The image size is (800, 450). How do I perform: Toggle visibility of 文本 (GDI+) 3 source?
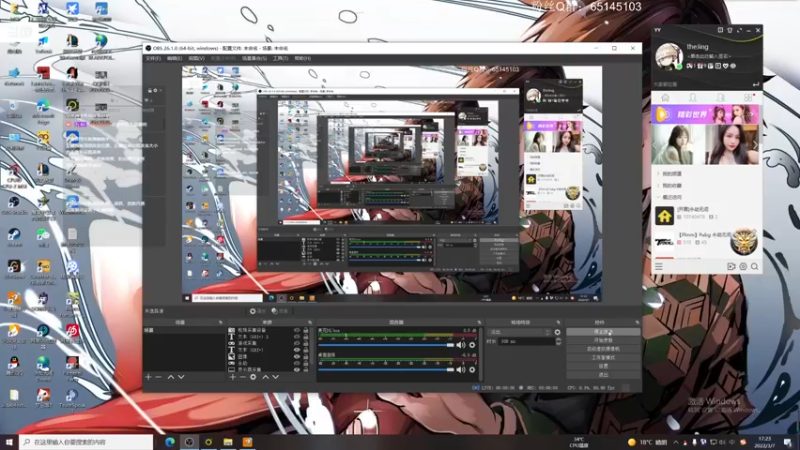point(296,337)
